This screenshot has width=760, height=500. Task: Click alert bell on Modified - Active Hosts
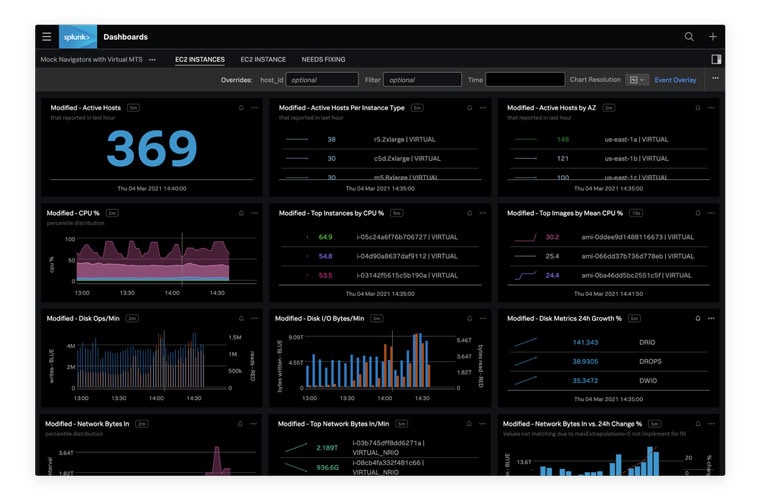click(x=241, y=108)
